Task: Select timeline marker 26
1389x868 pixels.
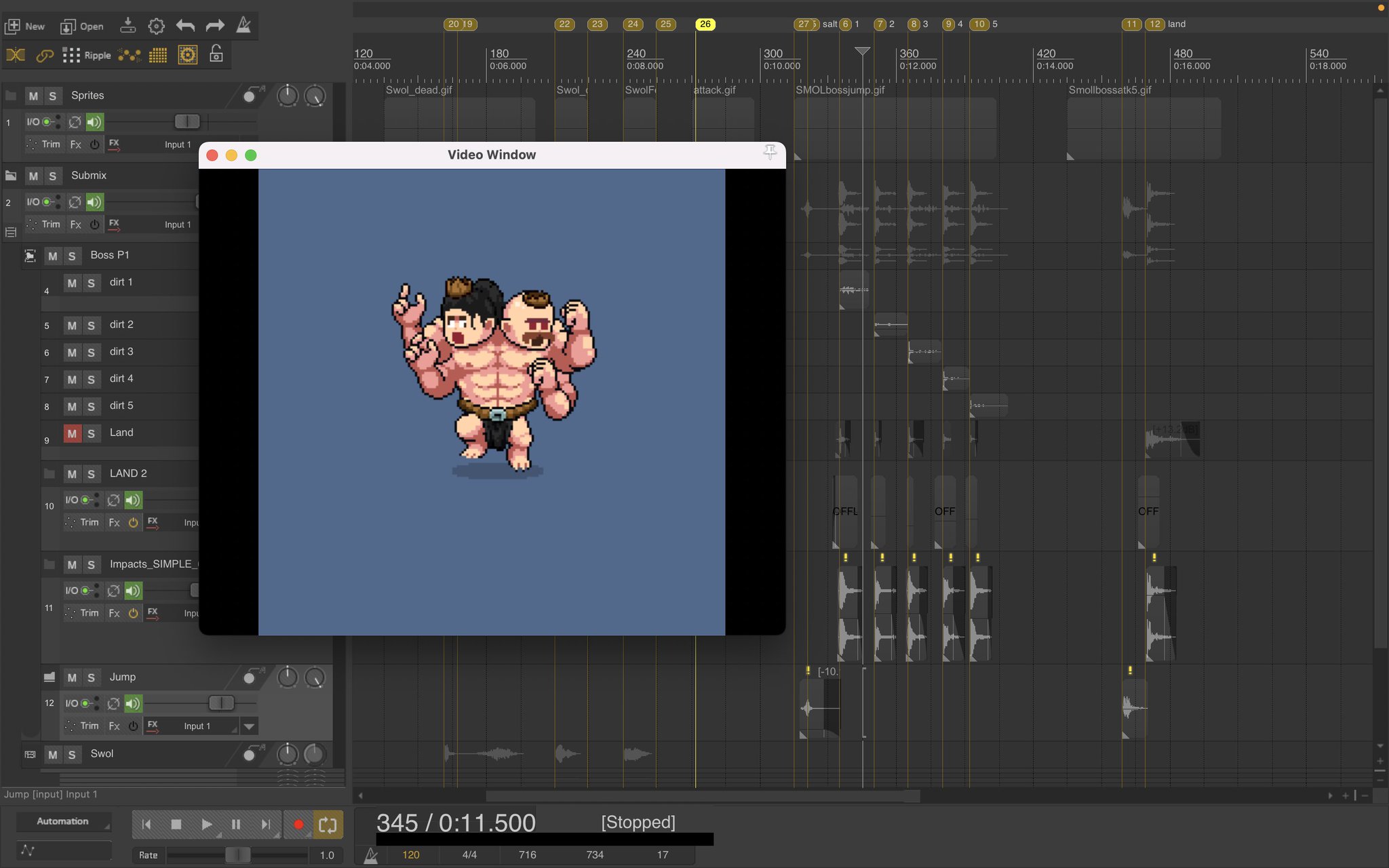Action: pos(705,24)
